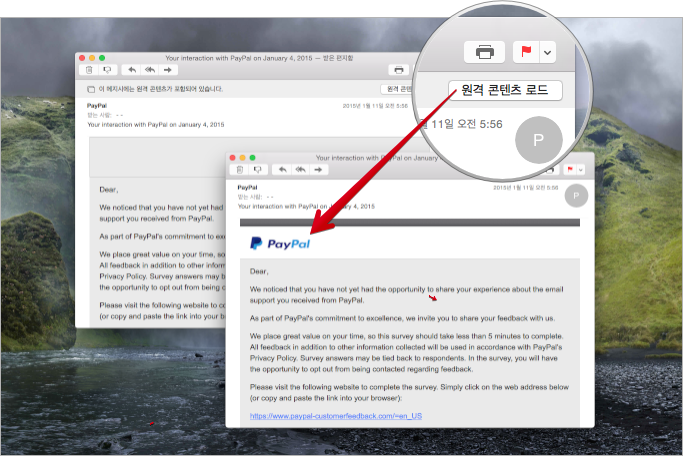Open the paypal-customerfeedback.com survey link
Image resolution: width=683 pixels, height=456 pixels.
point(336,416)
